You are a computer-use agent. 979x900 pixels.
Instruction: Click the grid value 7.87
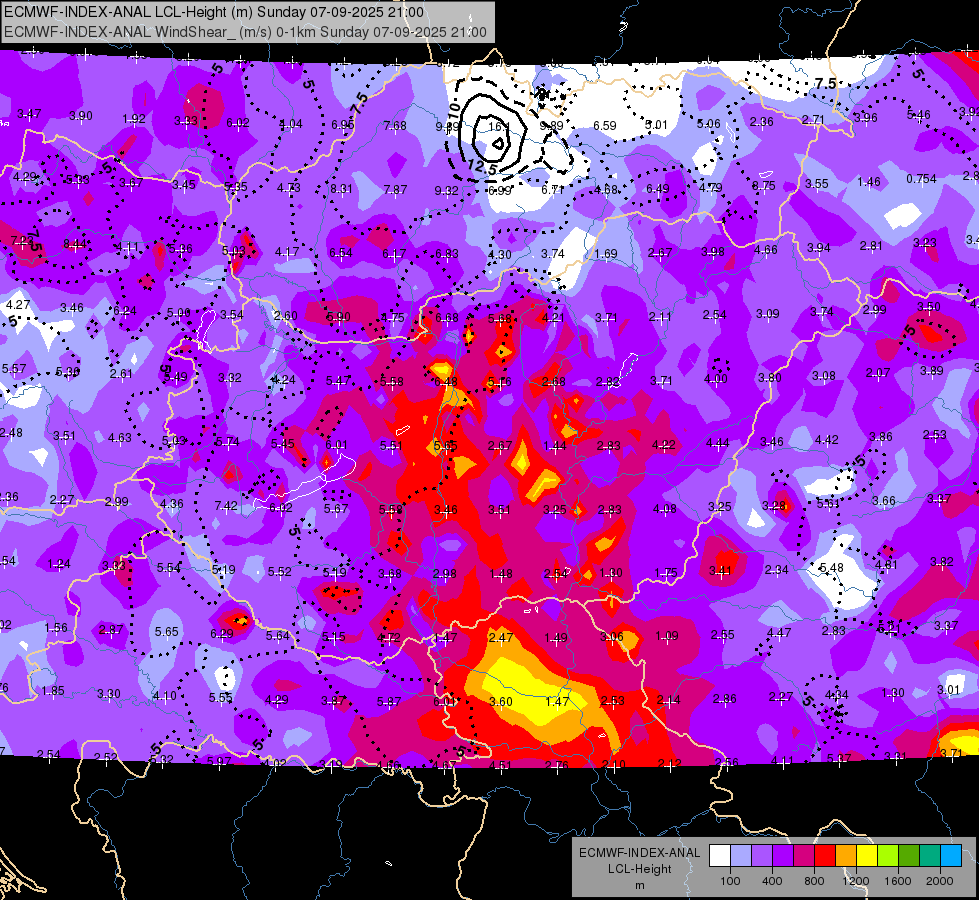point(395,189)
